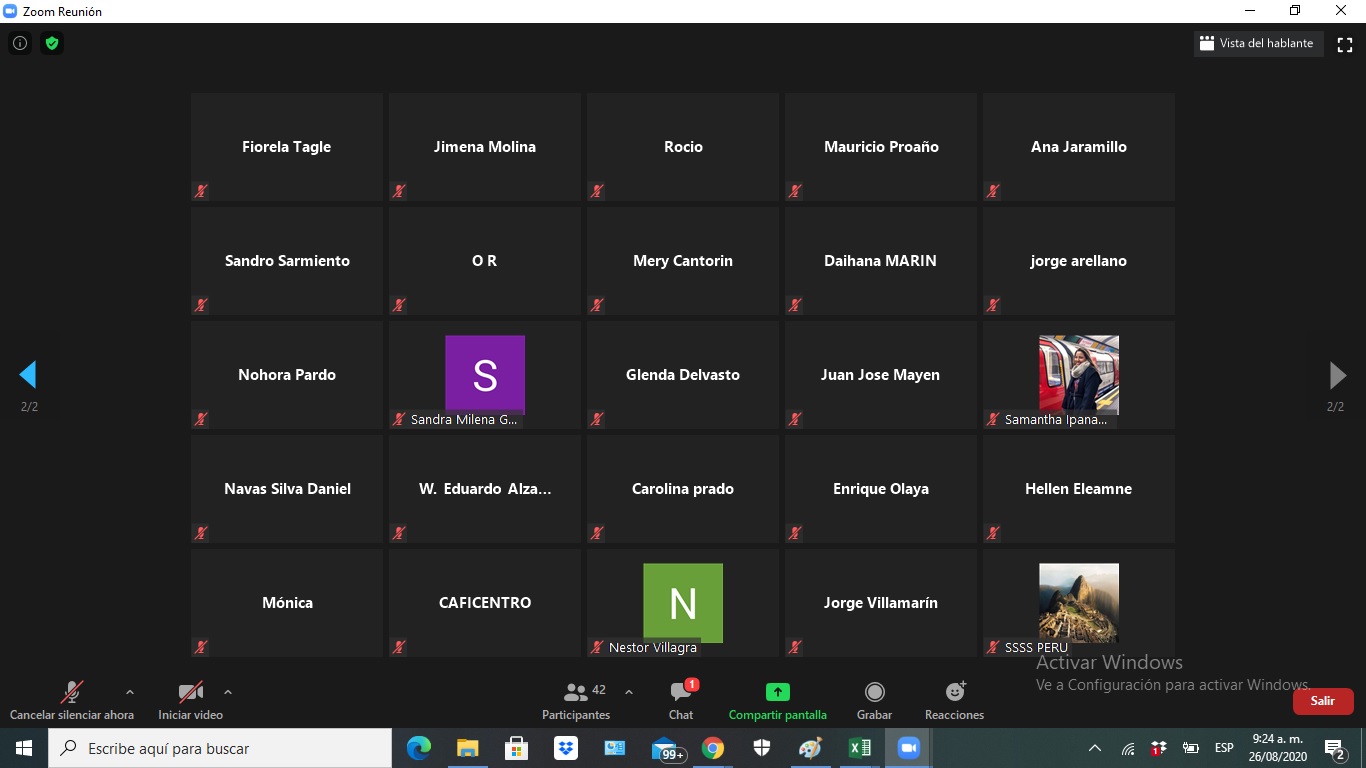Unmute microphone with Cancelar silenciar ahora

click(x=72, y=700)
